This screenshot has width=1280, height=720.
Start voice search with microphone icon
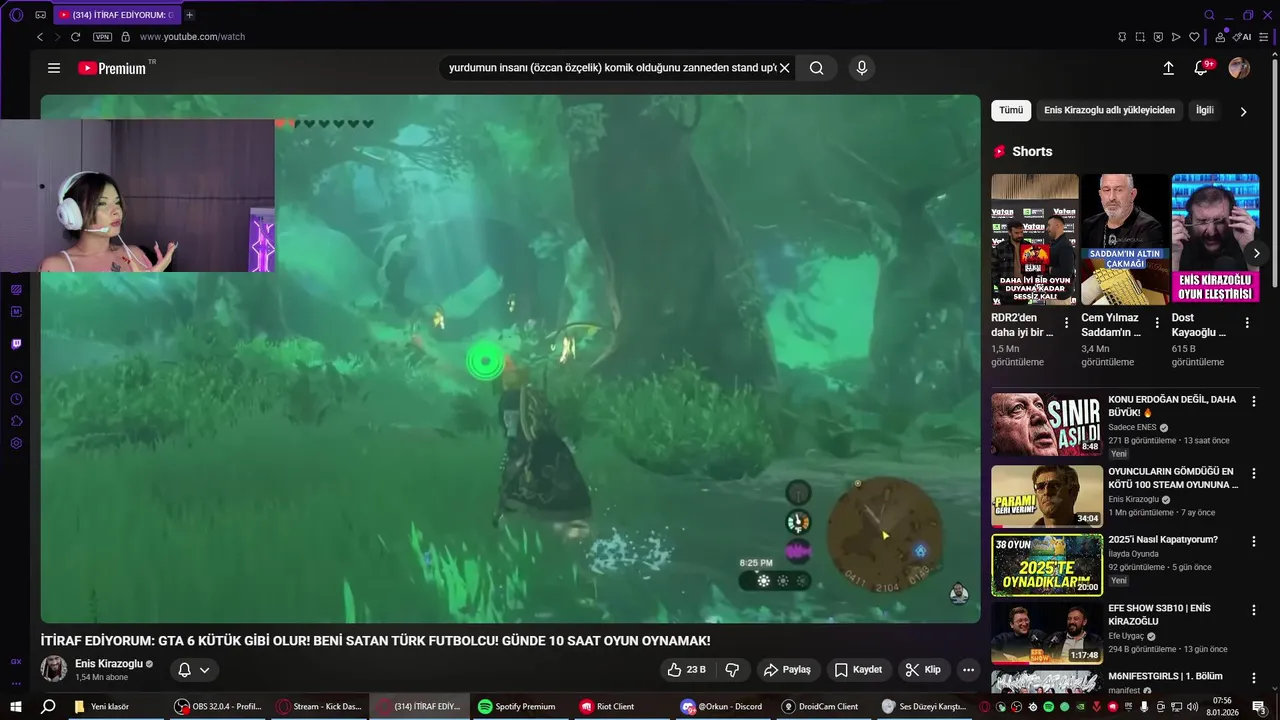coord(862,68)
